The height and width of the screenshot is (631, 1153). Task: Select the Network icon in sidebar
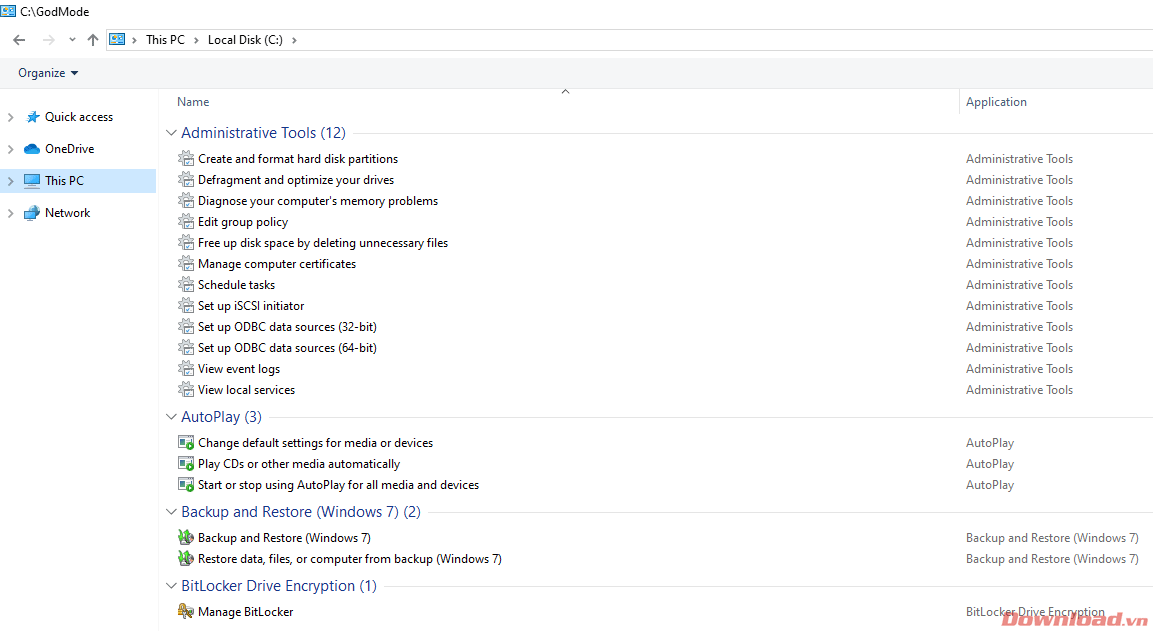(x=32, y=213)
